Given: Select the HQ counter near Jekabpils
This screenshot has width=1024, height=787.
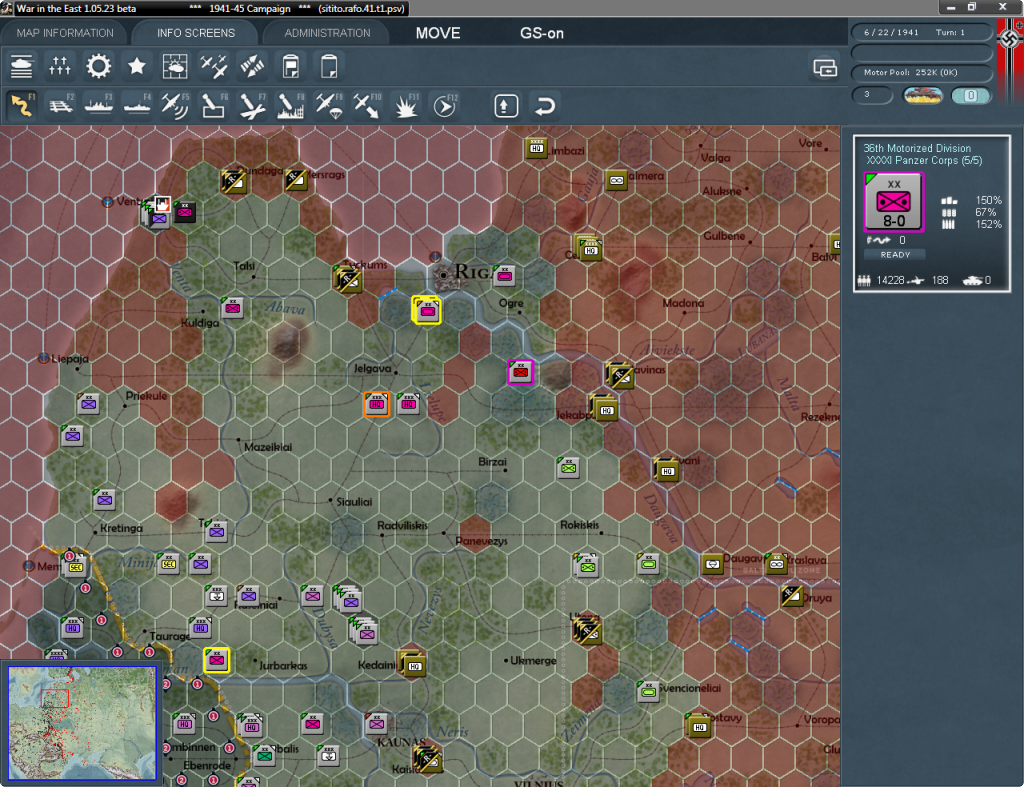Looking at the screenshot, I should (605, 409).
